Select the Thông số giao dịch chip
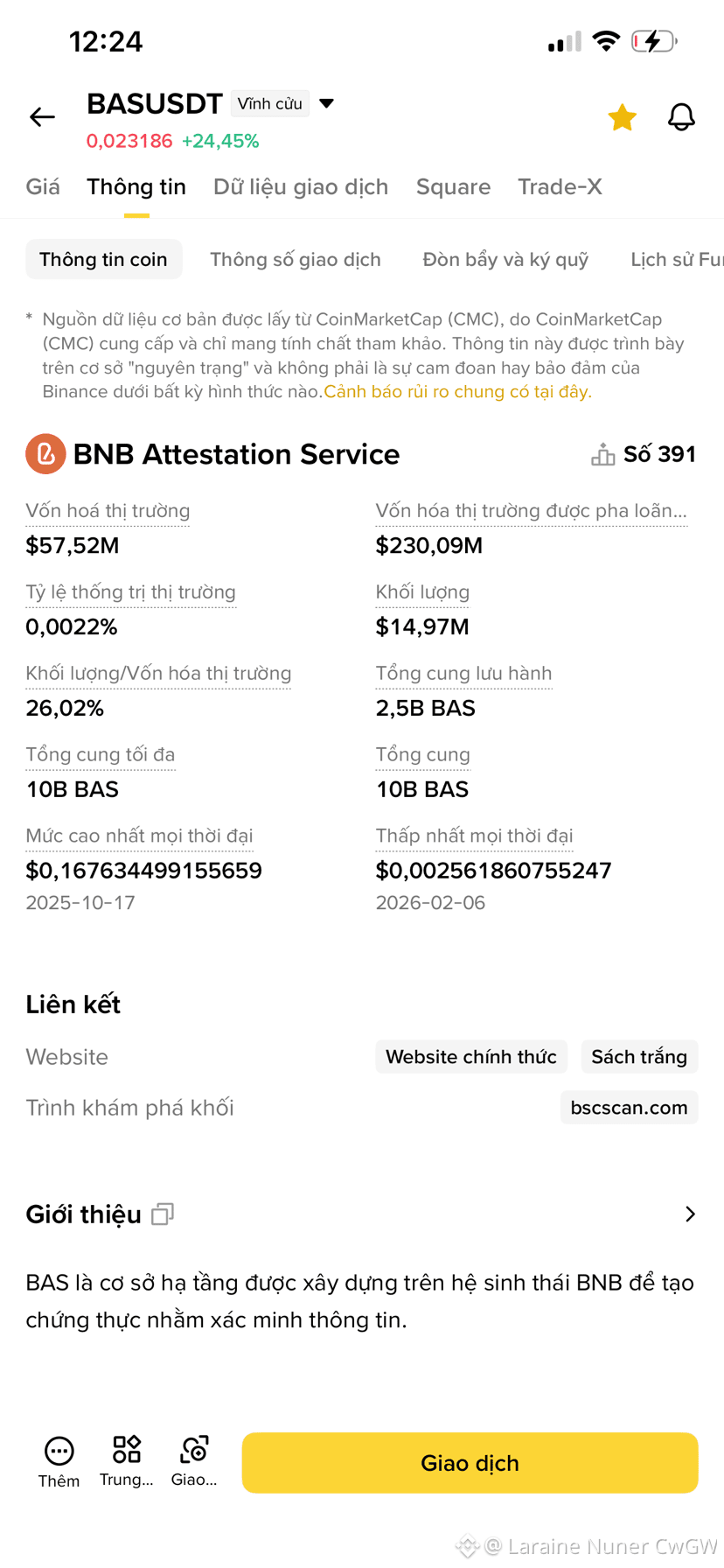The width and height of the screenshot is (724, 1568). point(296,259)
